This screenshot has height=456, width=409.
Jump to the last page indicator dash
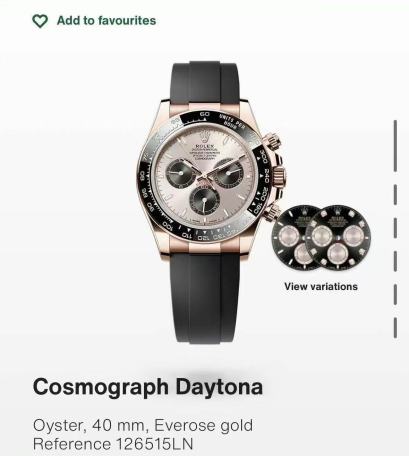click(395, 328)
